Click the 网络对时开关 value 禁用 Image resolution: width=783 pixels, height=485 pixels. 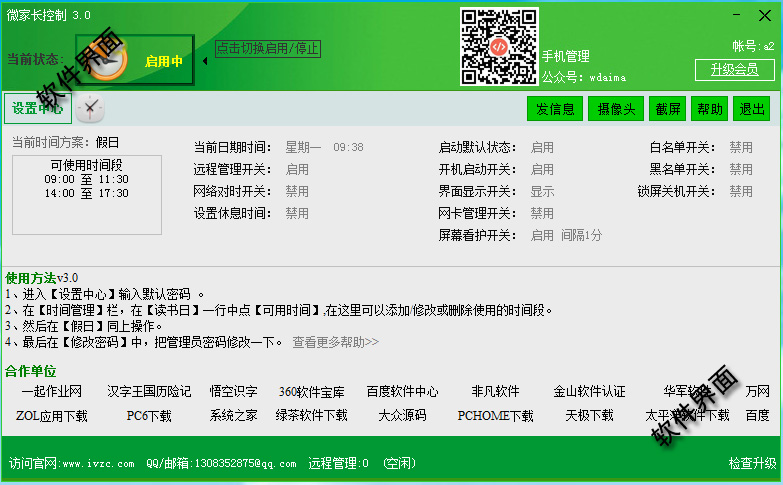pyautogui.click(x=297, y=191)
